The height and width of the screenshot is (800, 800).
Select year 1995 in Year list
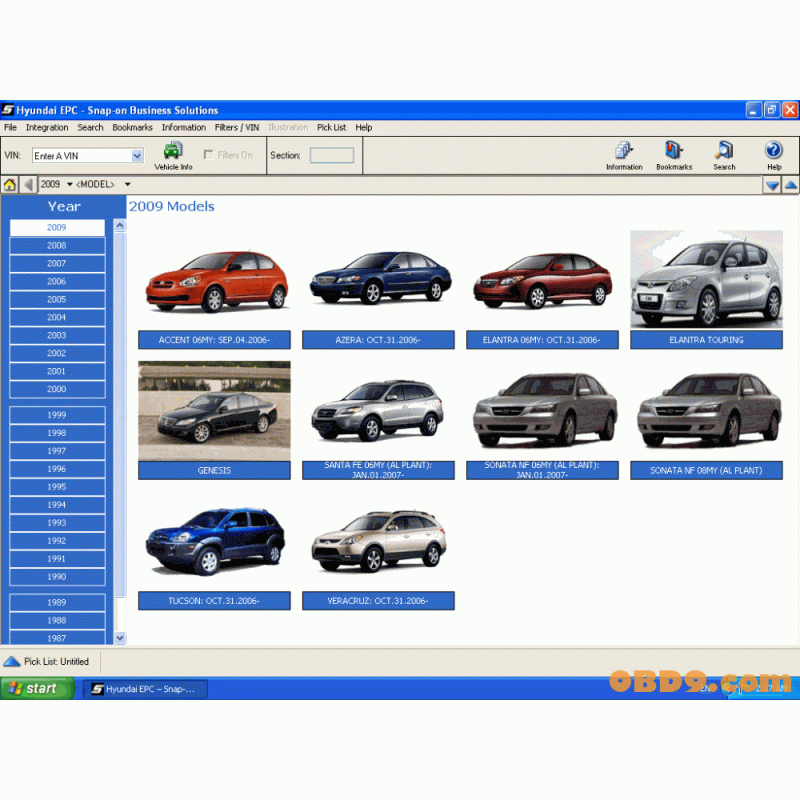[x=57, y=487]
